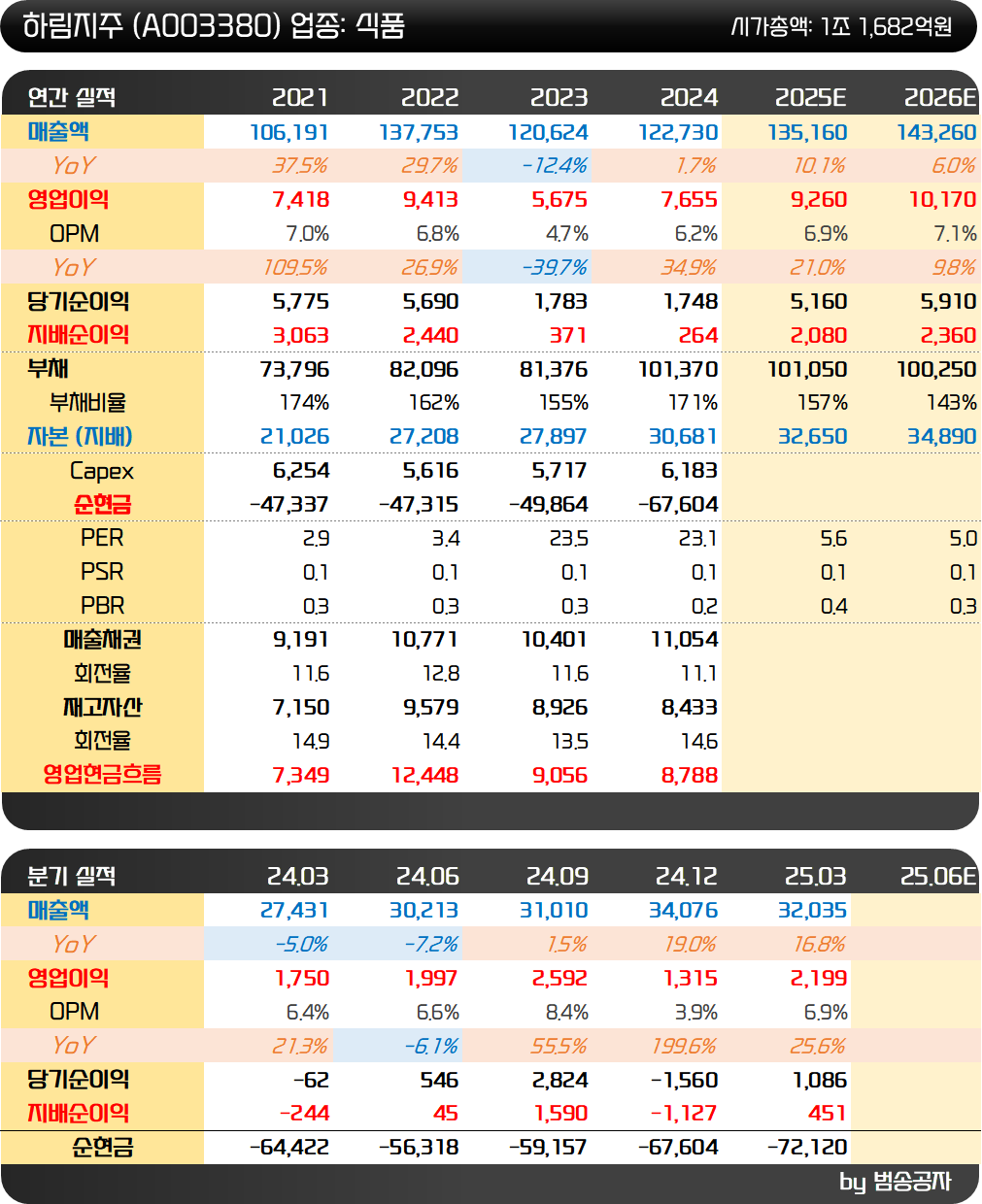
Task: Click the OPM value '4.7%'
Action: [567, 234]
